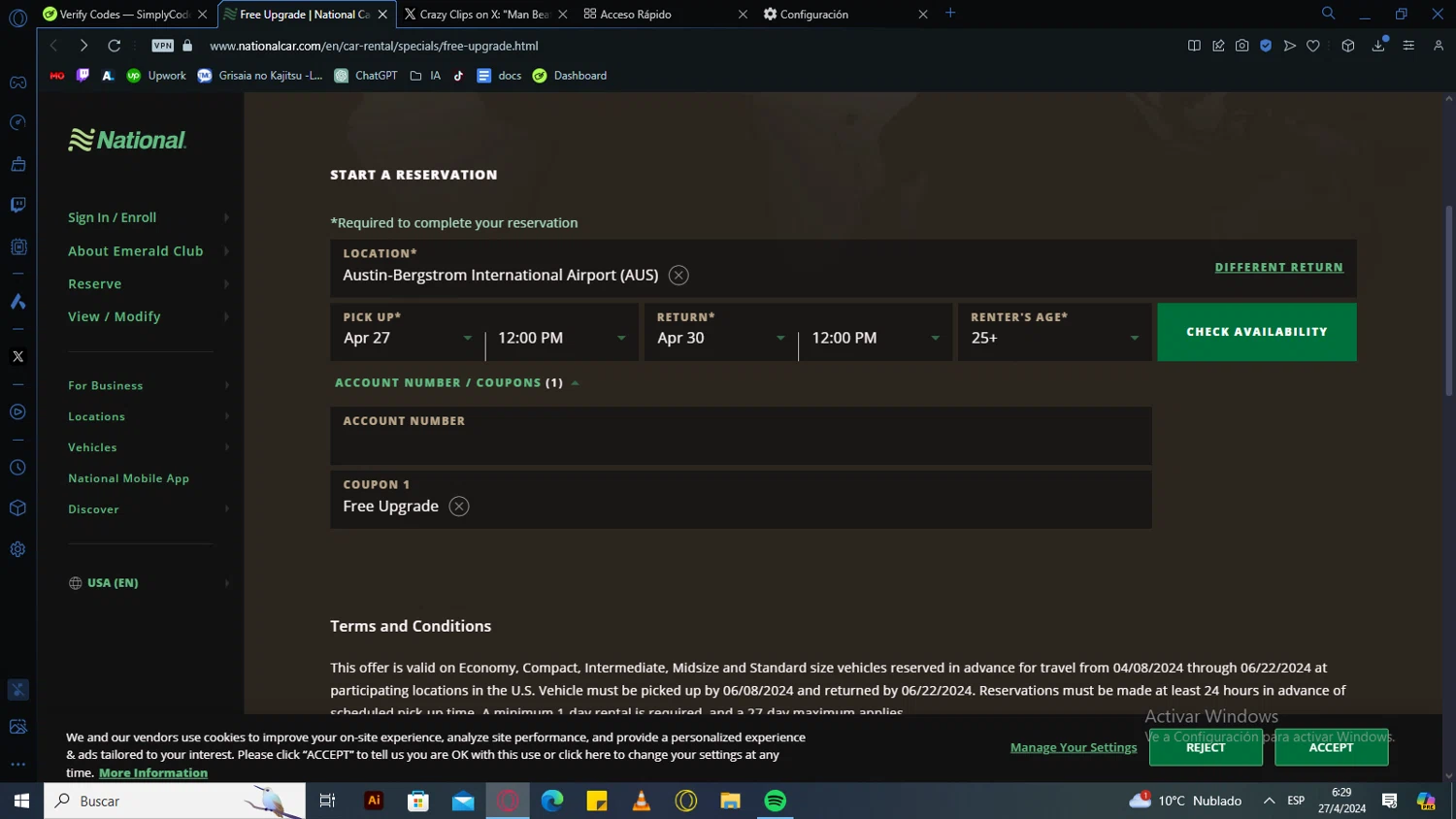
Task: Click Check Availability button
Action: point(1257,332)
